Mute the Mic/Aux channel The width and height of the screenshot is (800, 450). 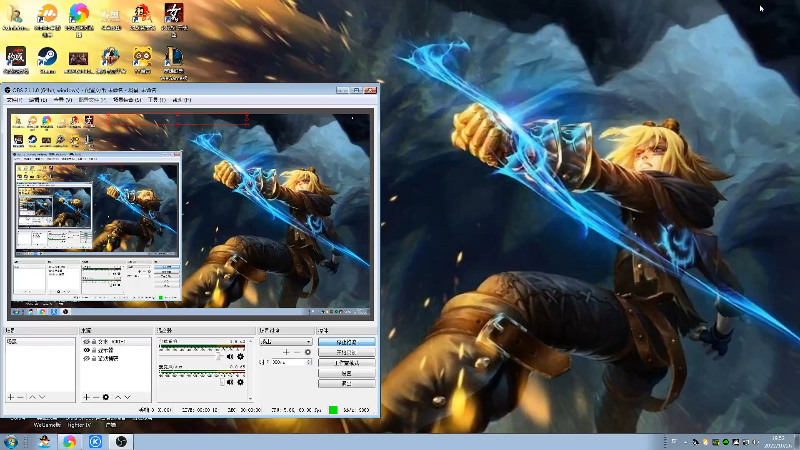click(x=230, y=382)
